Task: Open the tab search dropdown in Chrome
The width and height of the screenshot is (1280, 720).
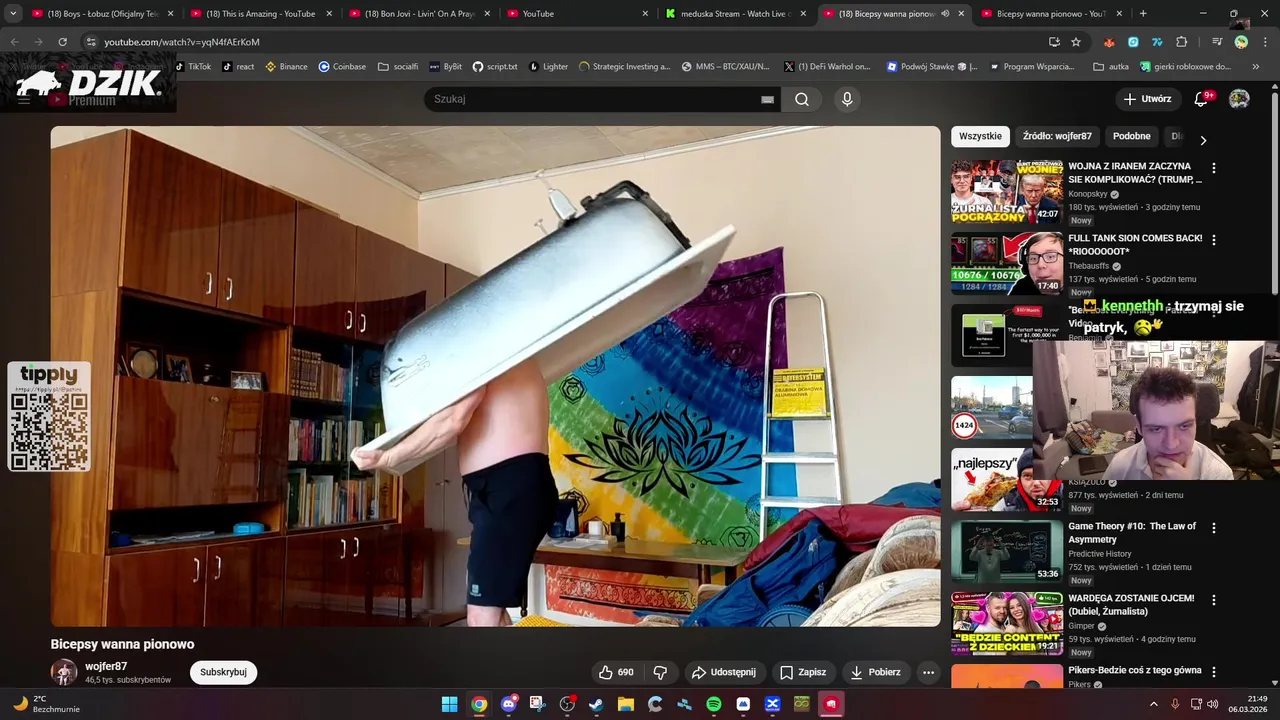Action: pos(13,14)
